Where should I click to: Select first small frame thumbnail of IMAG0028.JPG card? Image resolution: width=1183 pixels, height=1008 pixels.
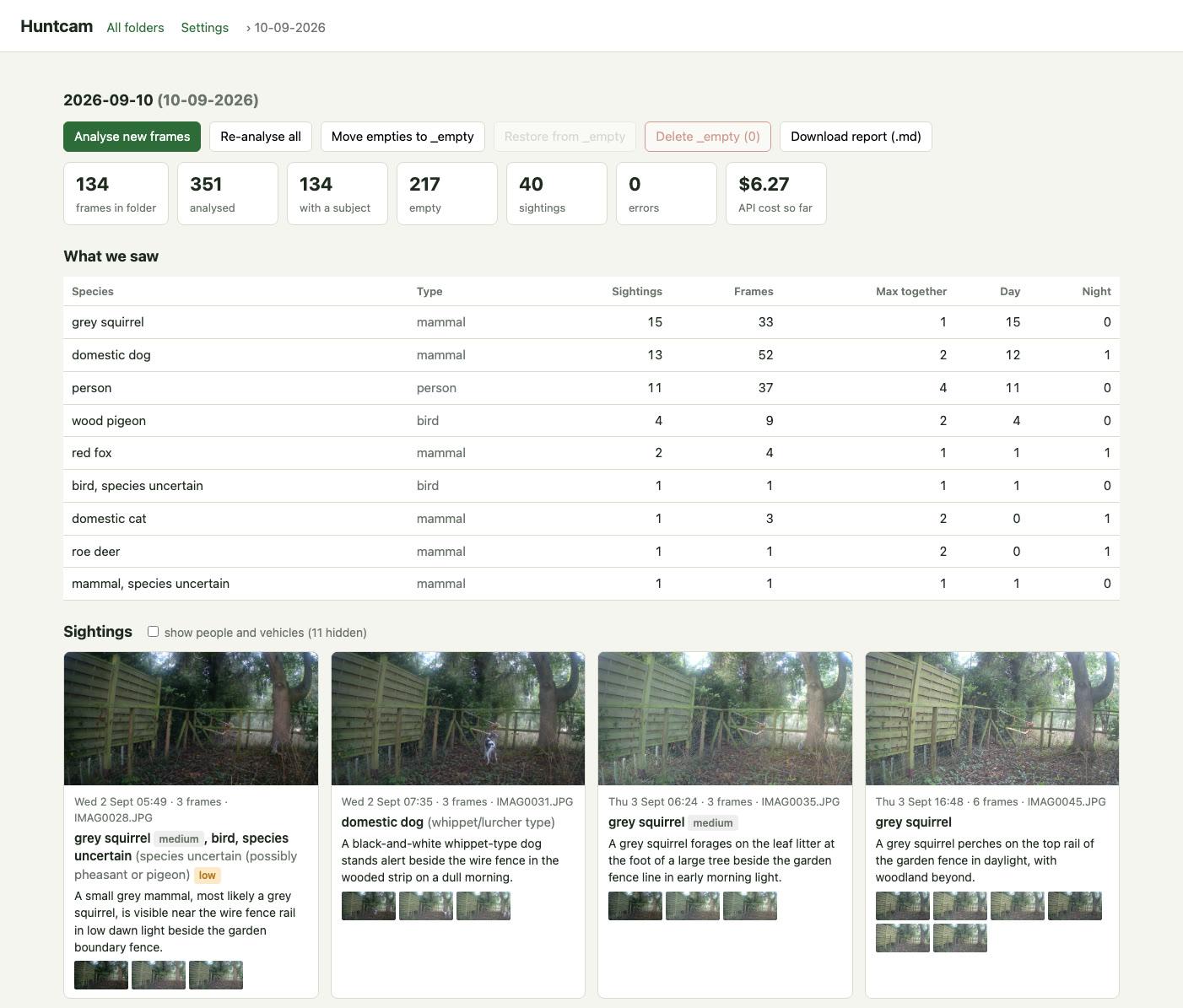tap(101, 975)
